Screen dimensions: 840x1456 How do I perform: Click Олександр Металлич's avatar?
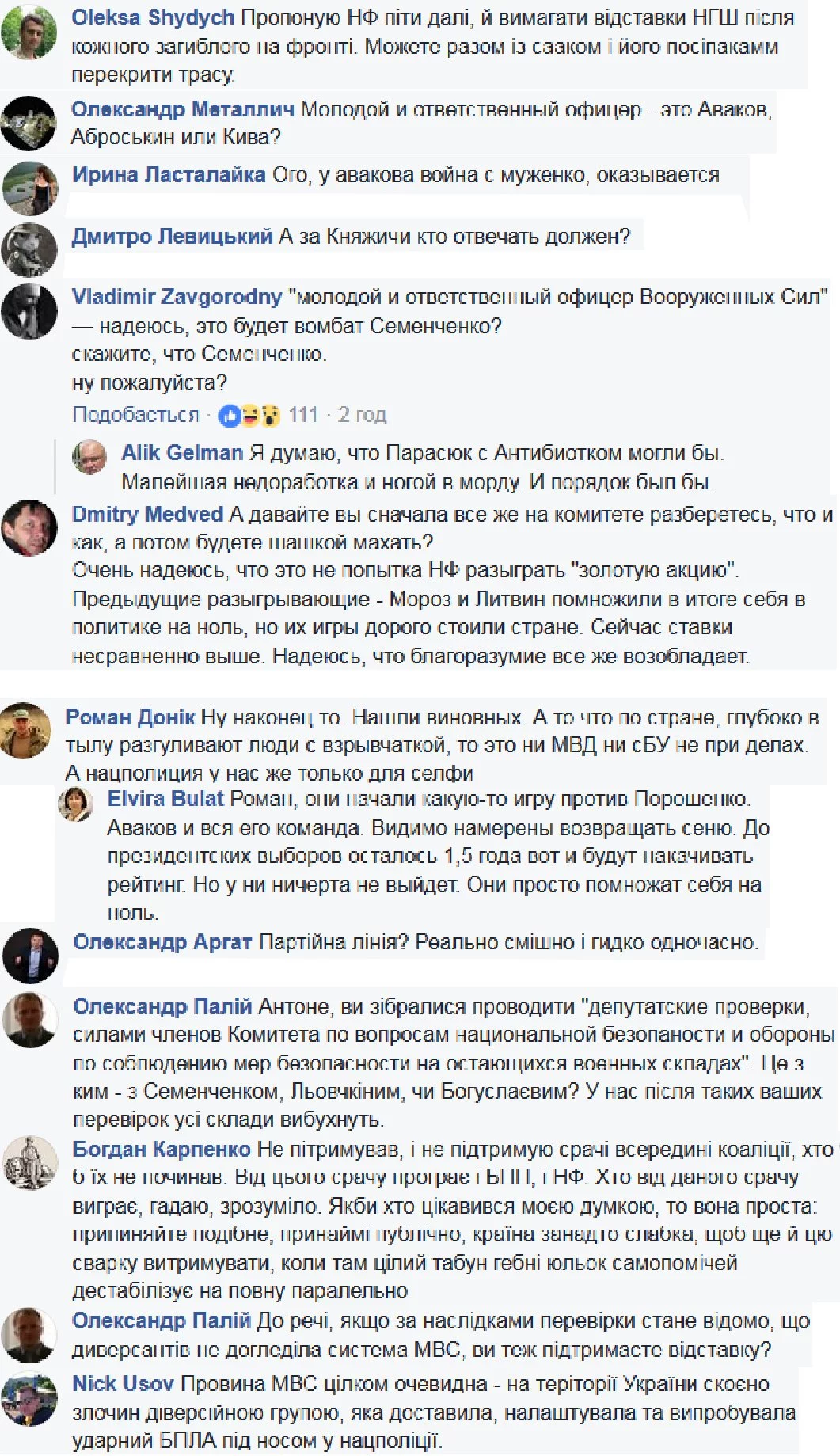pos(29,124)
